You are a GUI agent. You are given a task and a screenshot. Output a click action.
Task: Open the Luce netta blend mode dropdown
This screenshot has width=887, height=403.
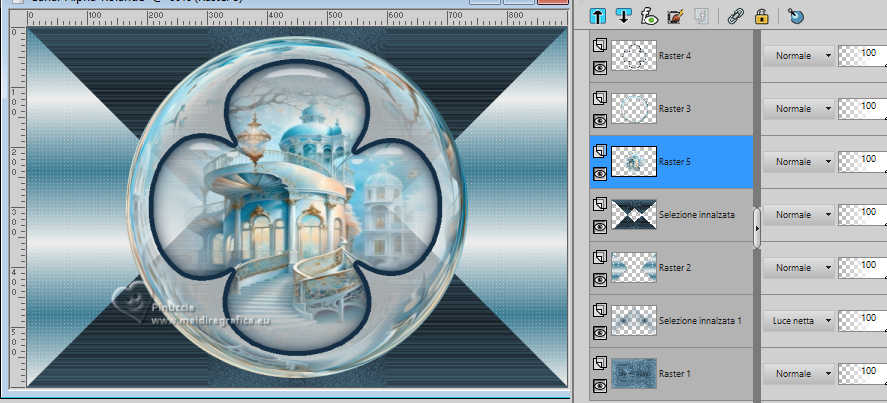tap(799, 320)
